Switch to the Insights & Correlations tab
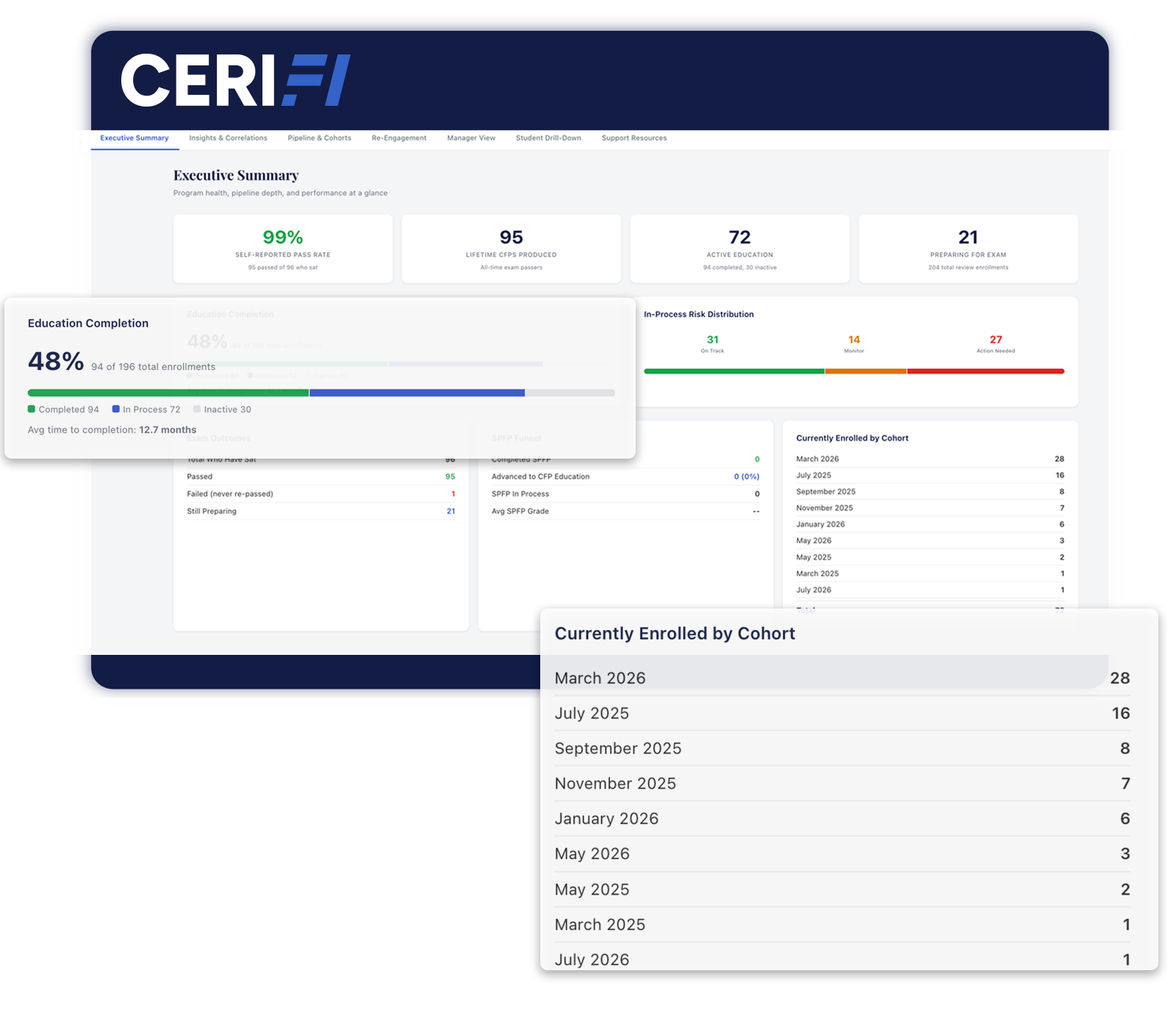The image size is (1176, 1029). pyautogui.click(x=228, y=138)
